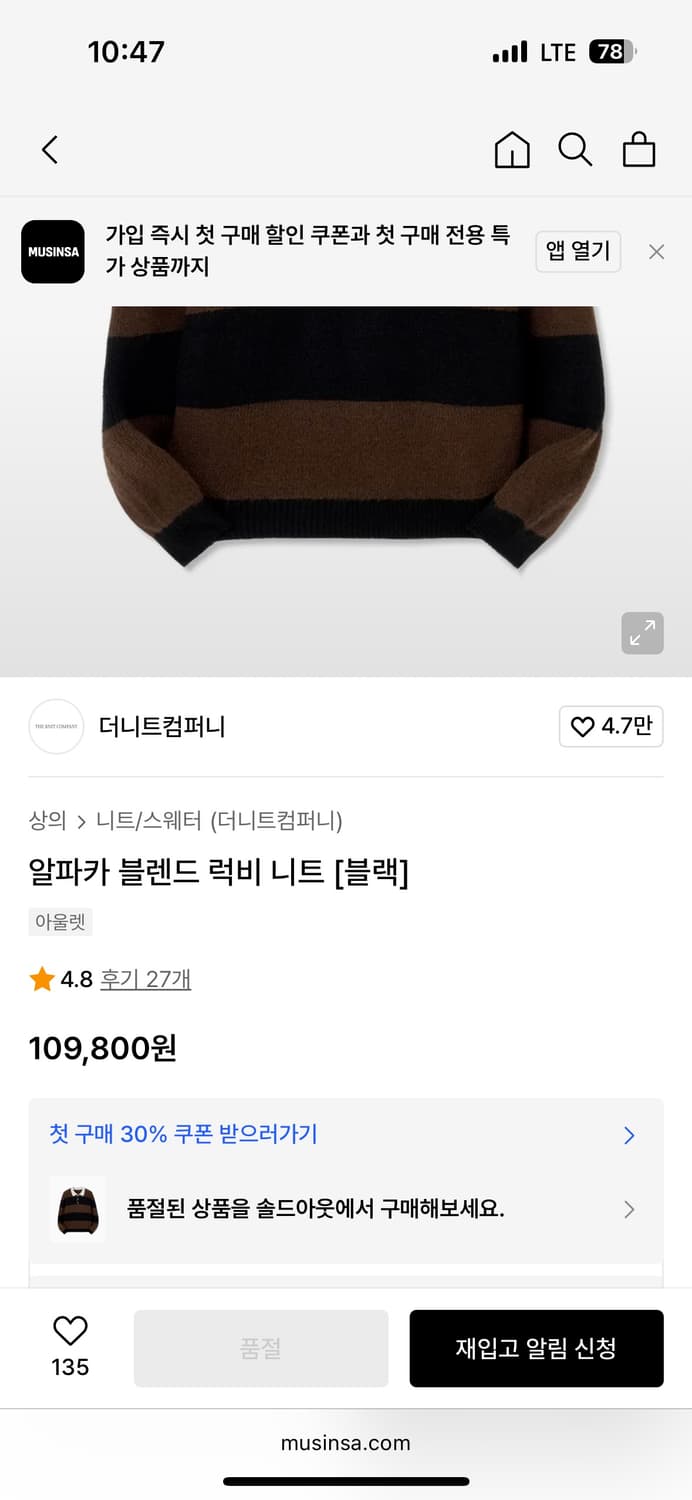
Task: Go to the homepage via the home icon
Action: coord(511,150)
